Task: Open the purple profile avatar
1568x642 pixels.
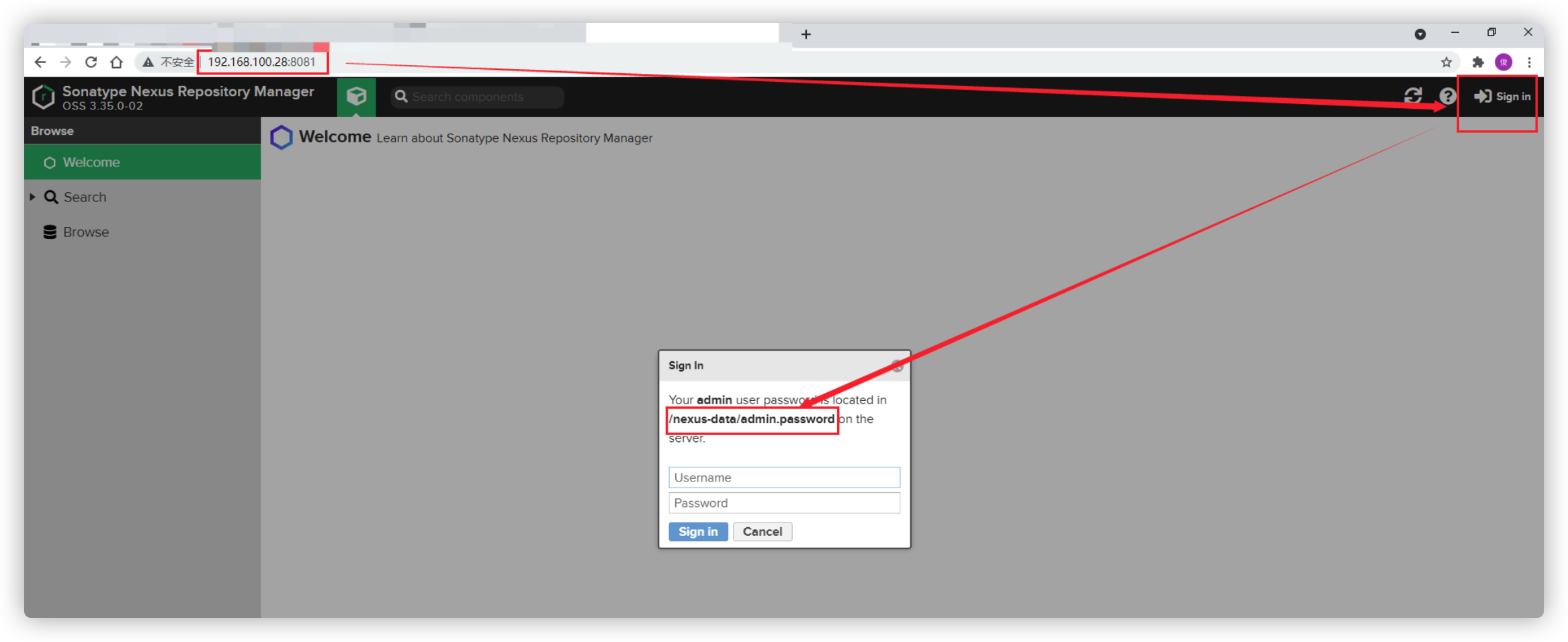Action: point(1504,62)
